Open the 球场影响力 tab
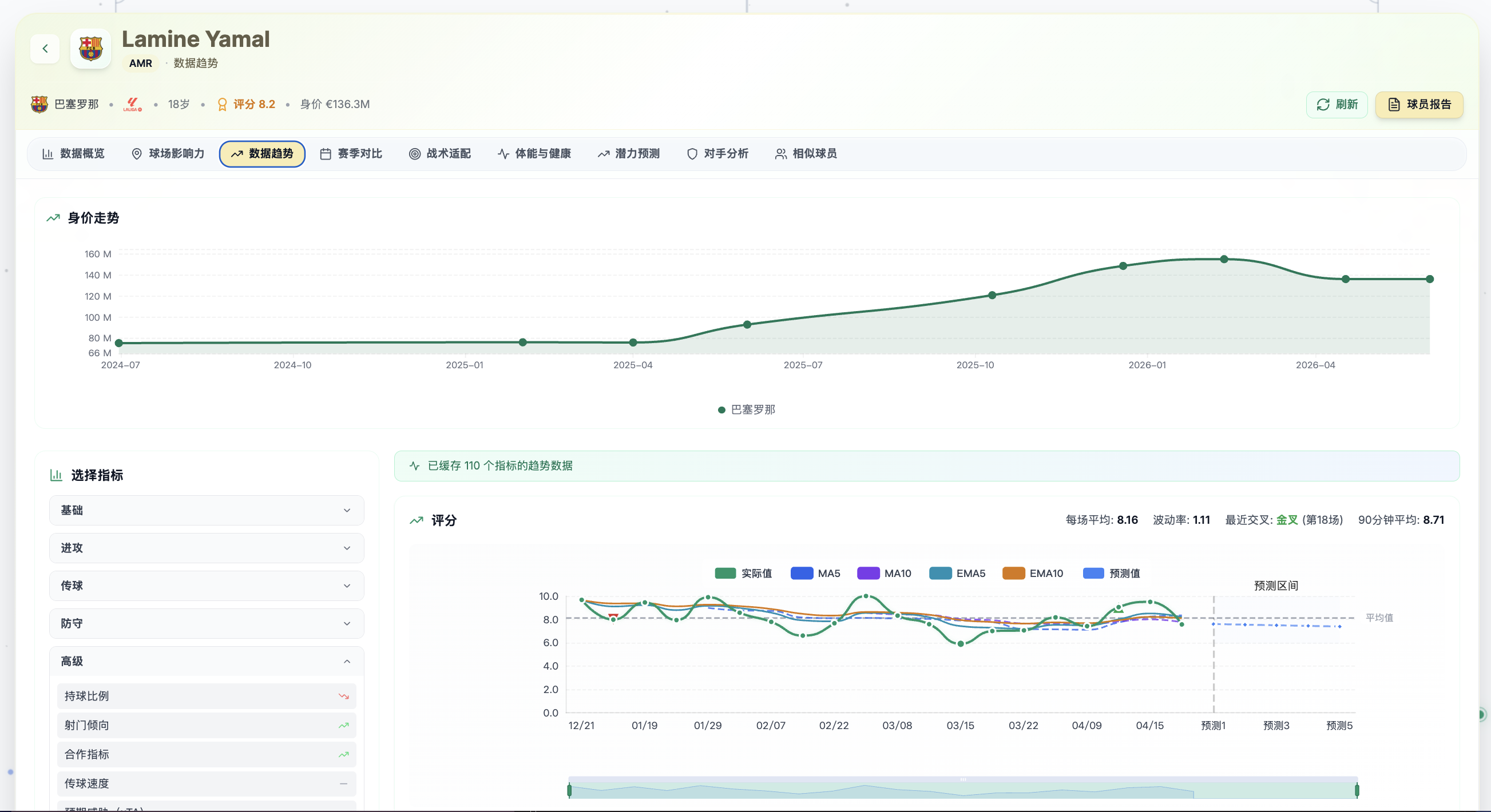1491x812 pixels. click(x=167, y=154)
